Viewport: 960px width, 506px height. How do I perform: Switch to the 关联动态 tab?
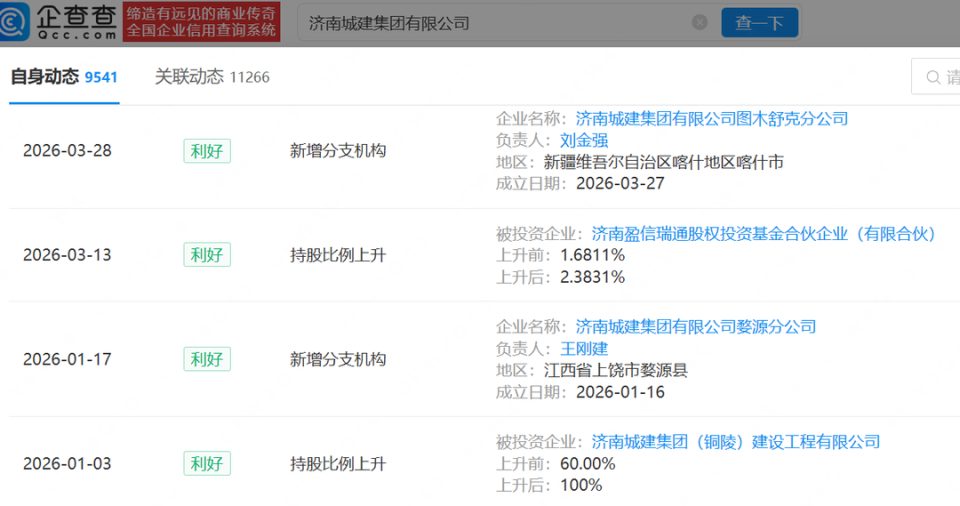tap(212, 77)
